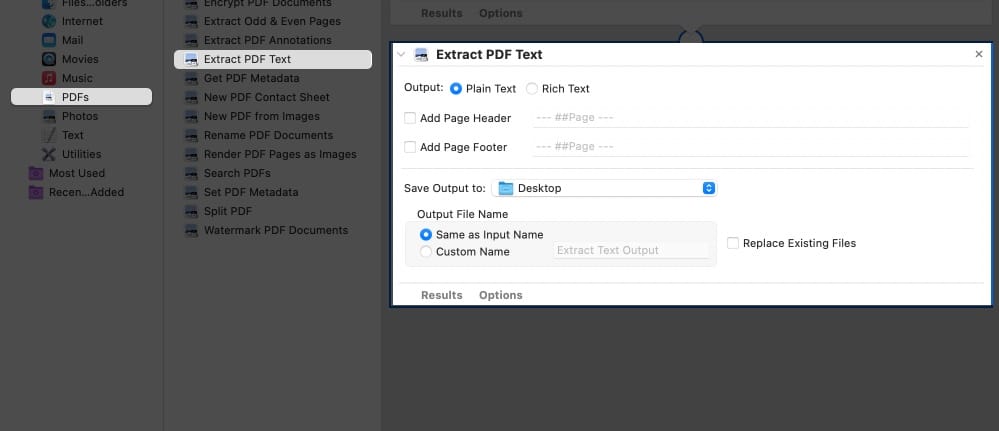Select the Utilities library label
999x431 pixels.
tap(82, 154)
